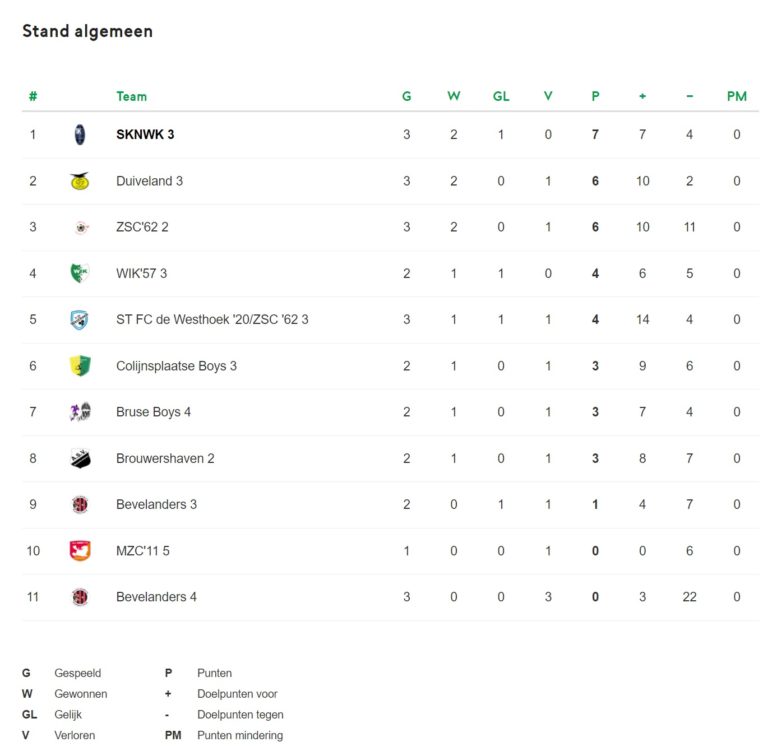Open ST FC de Westhoek '20/ZSC '62 3
The height and width of the screenshot is (751, 777).
point(212,320)
